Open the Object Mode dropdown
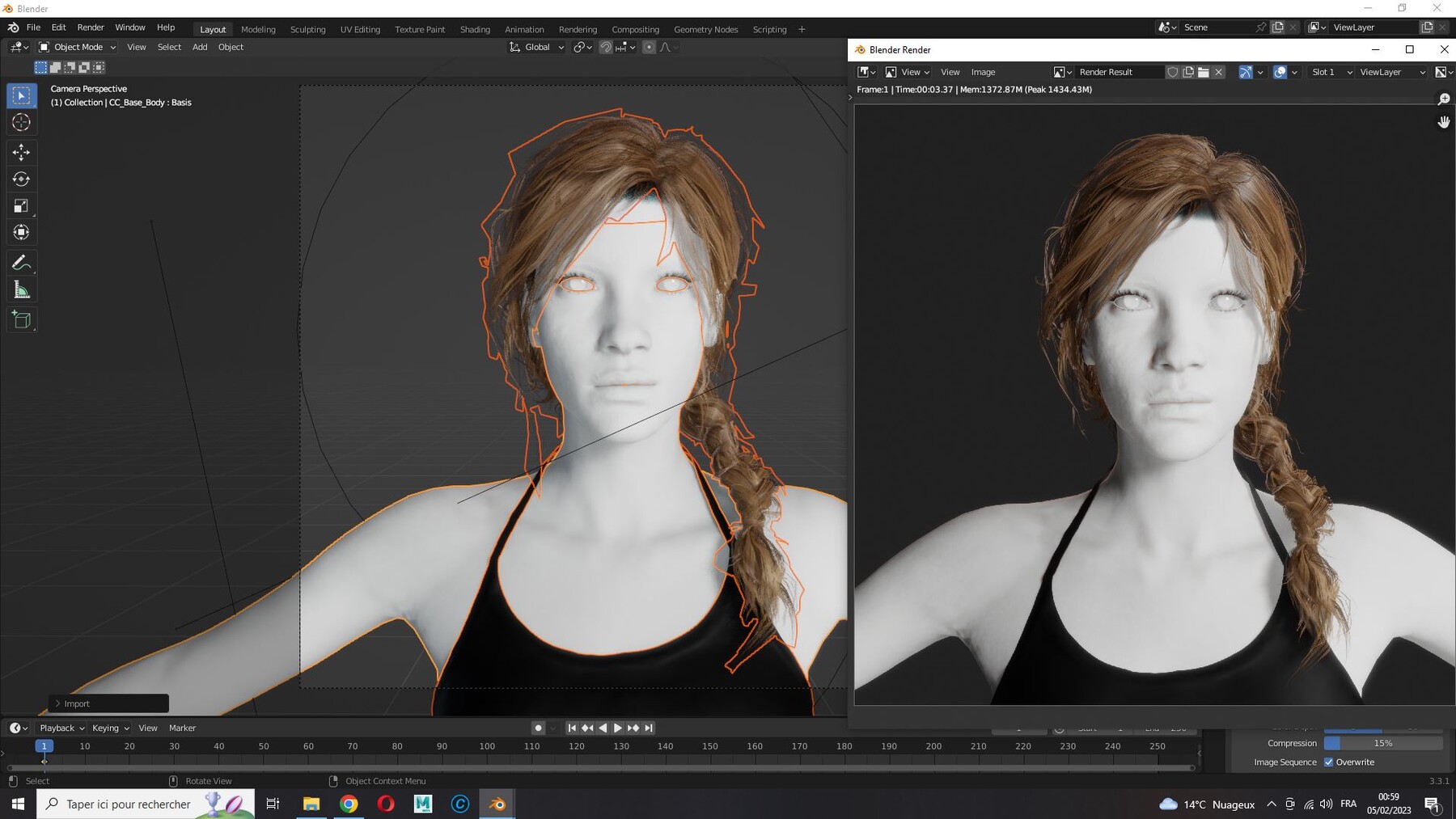The image size is (1456, 819). click(78, 47)
